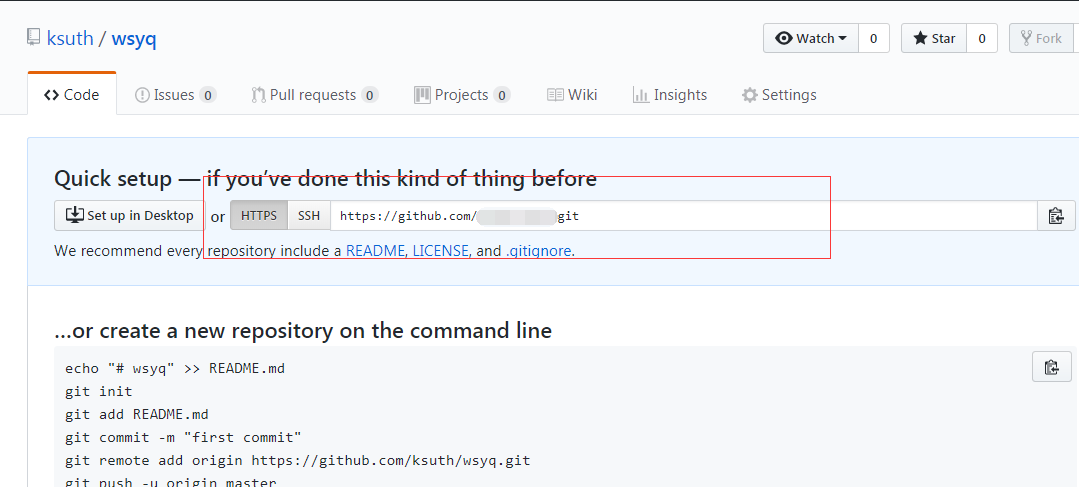
Task: Copy the repository URL with clipboard icon
Action: coord(1055,216)
